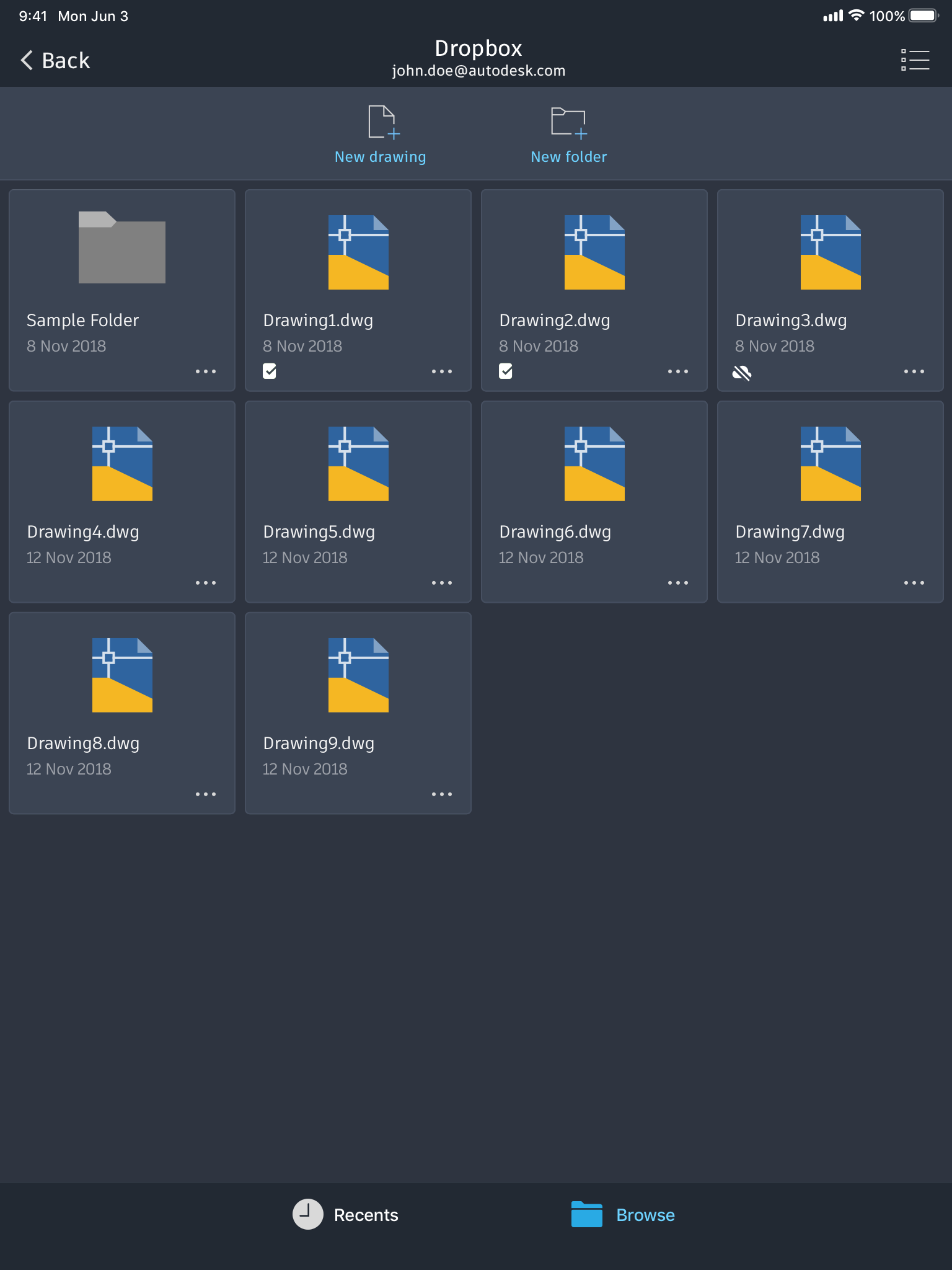Screen dimensions: 952x1270
Task: Open more options for Drawing8.dwg
Action: click(206, 794)
